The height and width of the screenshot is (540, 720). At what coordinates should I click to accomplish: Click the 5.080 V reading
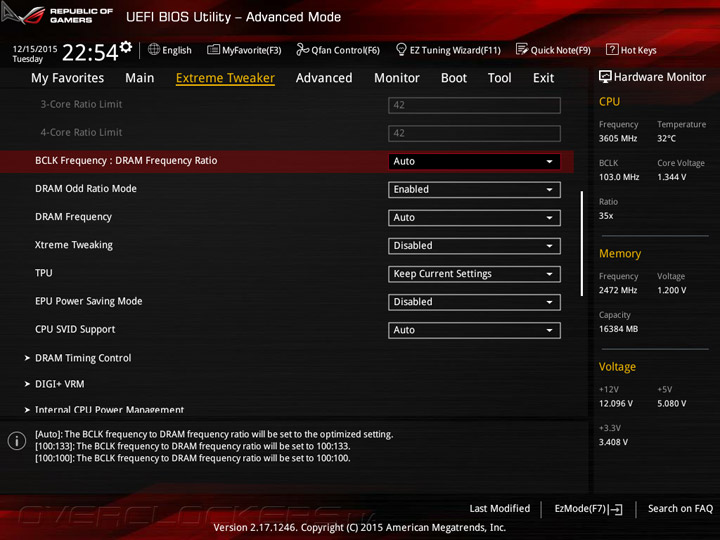(x=671, y=404)
